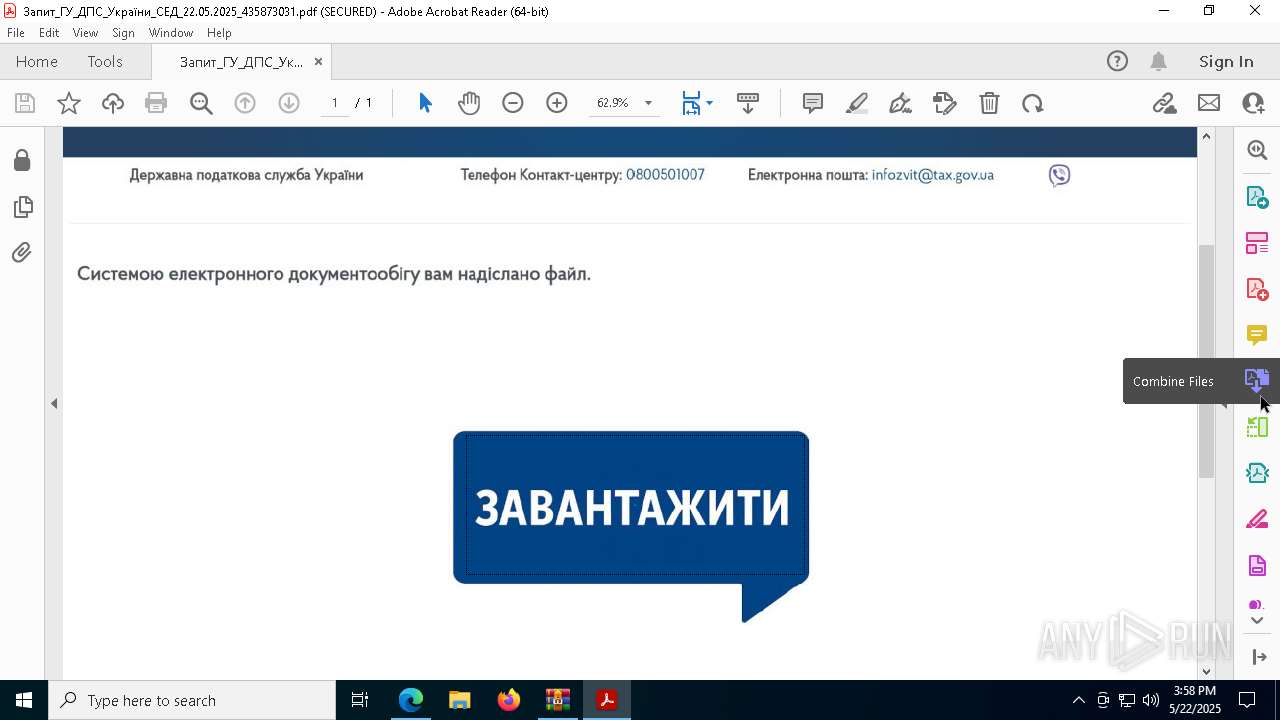Click the taskbar search box
Viewport: 1280px width, 720px height.
192,700
